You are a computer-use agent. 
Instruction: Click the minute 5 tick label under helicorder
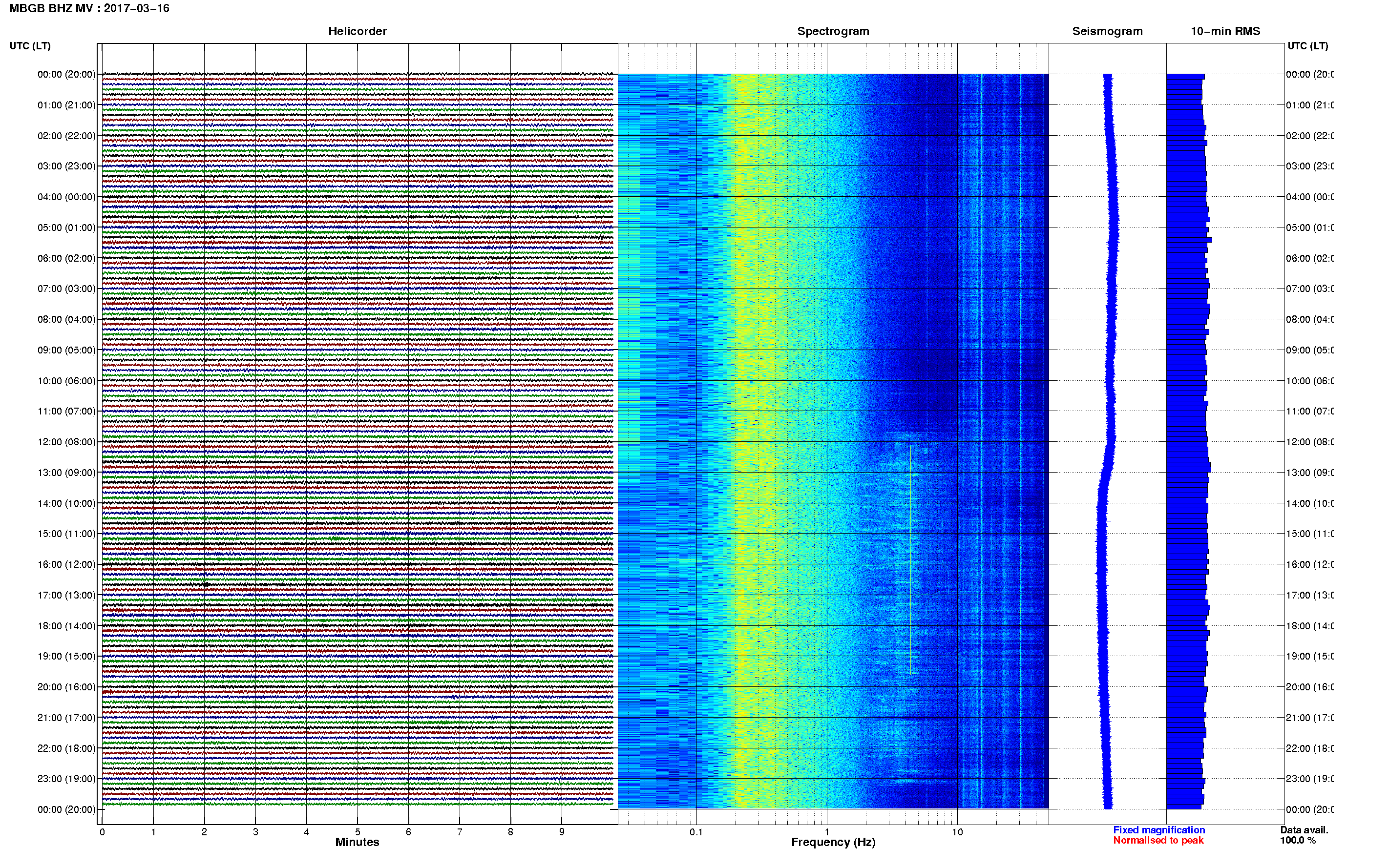[x=357, y=832]
